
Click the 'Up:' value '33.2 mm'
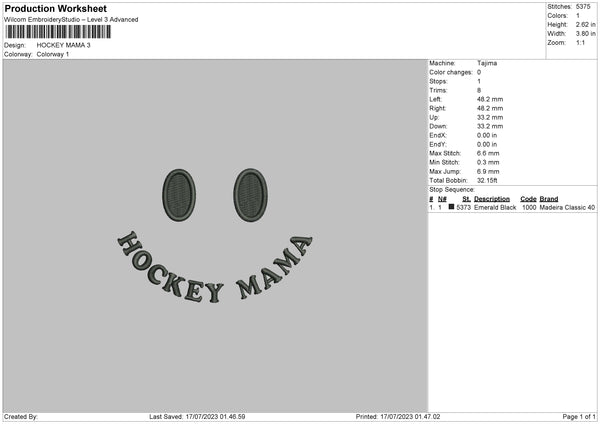490,117
